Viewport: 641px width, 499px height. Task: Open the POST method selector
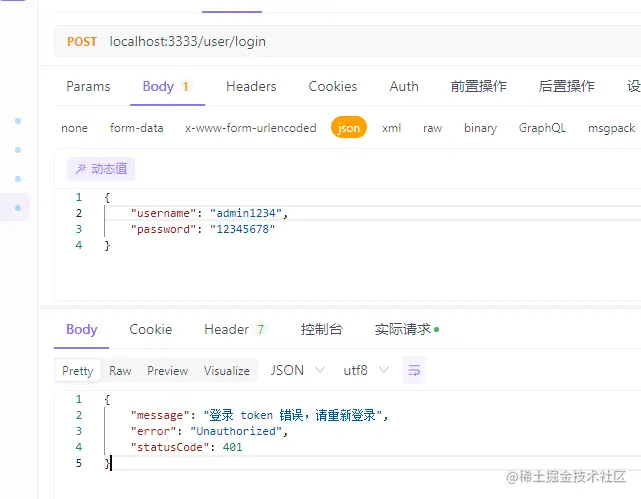pyautogui.click(x=82, y=41)
